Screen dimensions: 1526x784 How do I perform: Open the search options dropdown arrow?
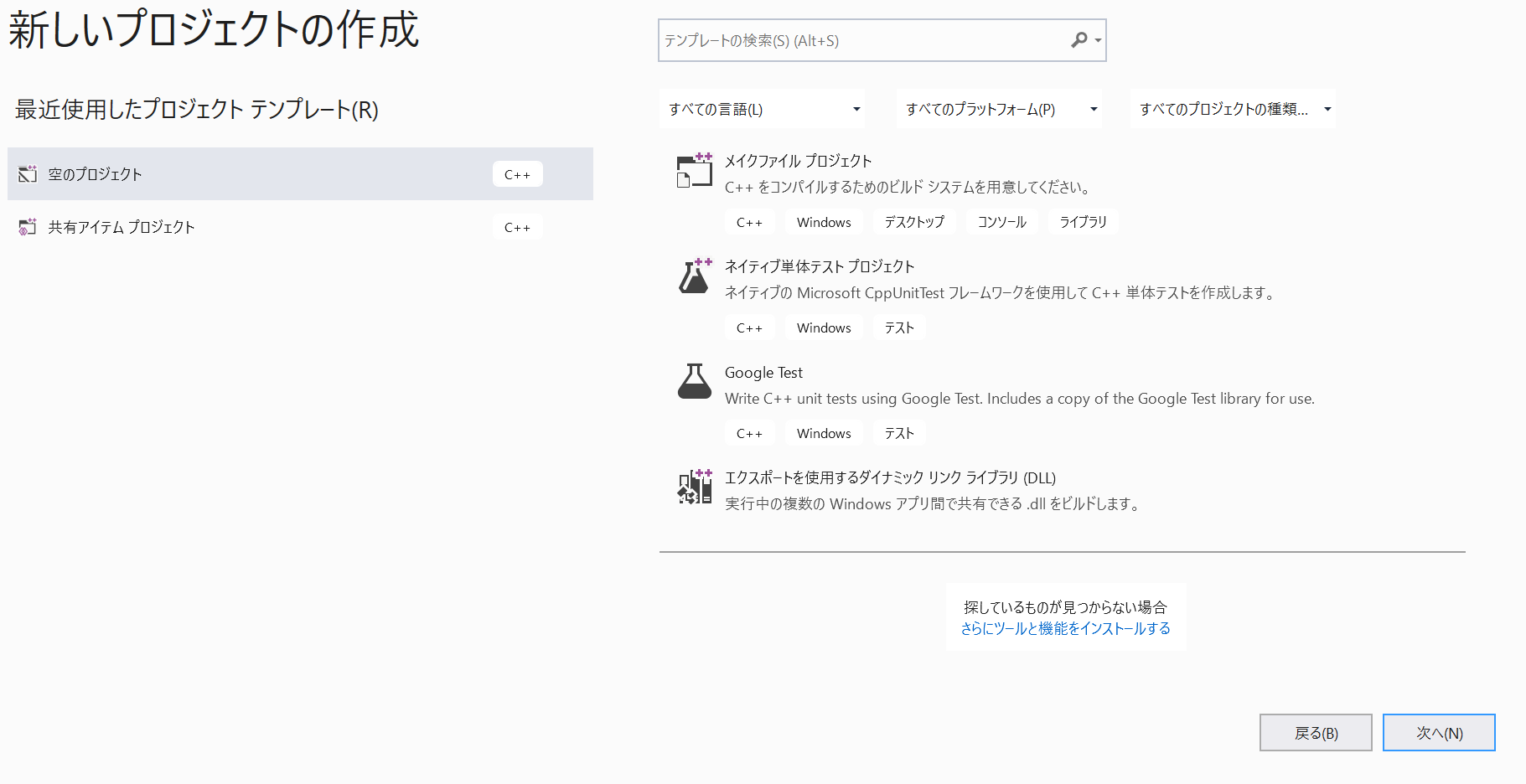coord(1098,40)
